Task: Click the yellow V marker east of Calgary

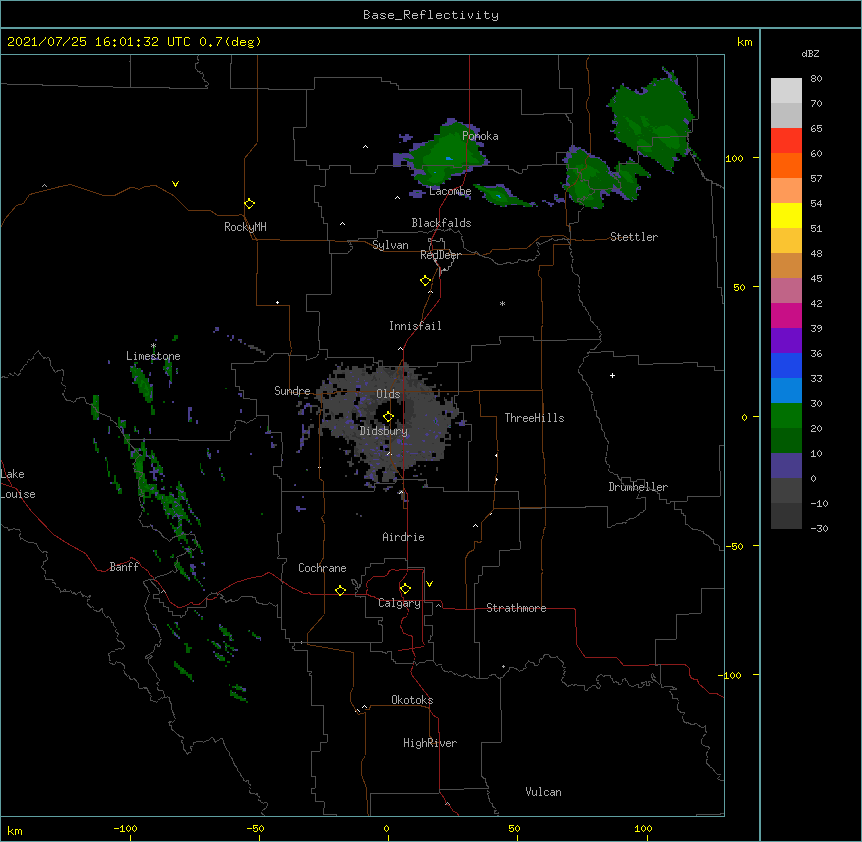Action: click(x=429, y=584)
